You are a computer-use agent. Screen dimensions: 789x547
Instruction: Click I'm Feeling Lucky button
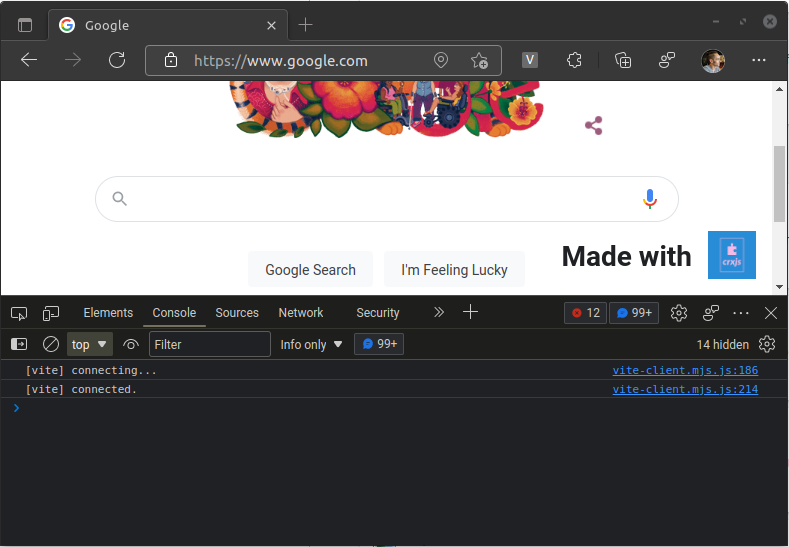tap(454, 270)
